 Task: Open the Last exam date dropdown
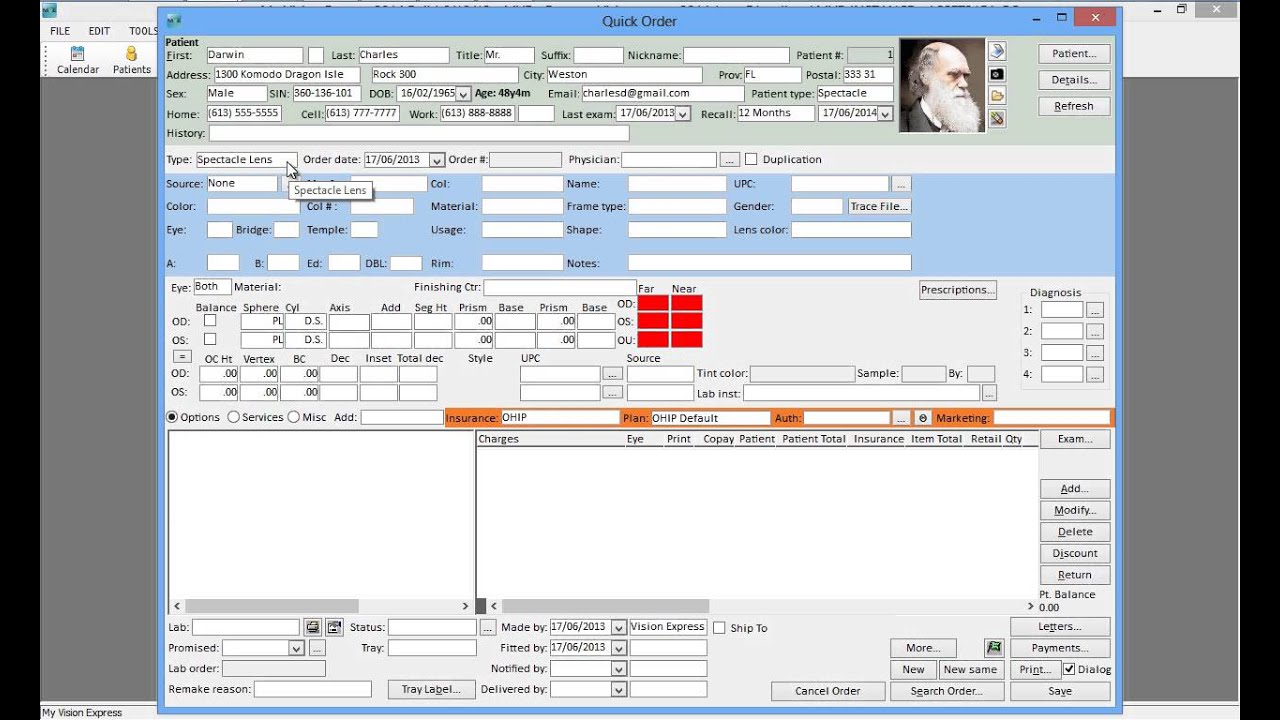(683, 114)
